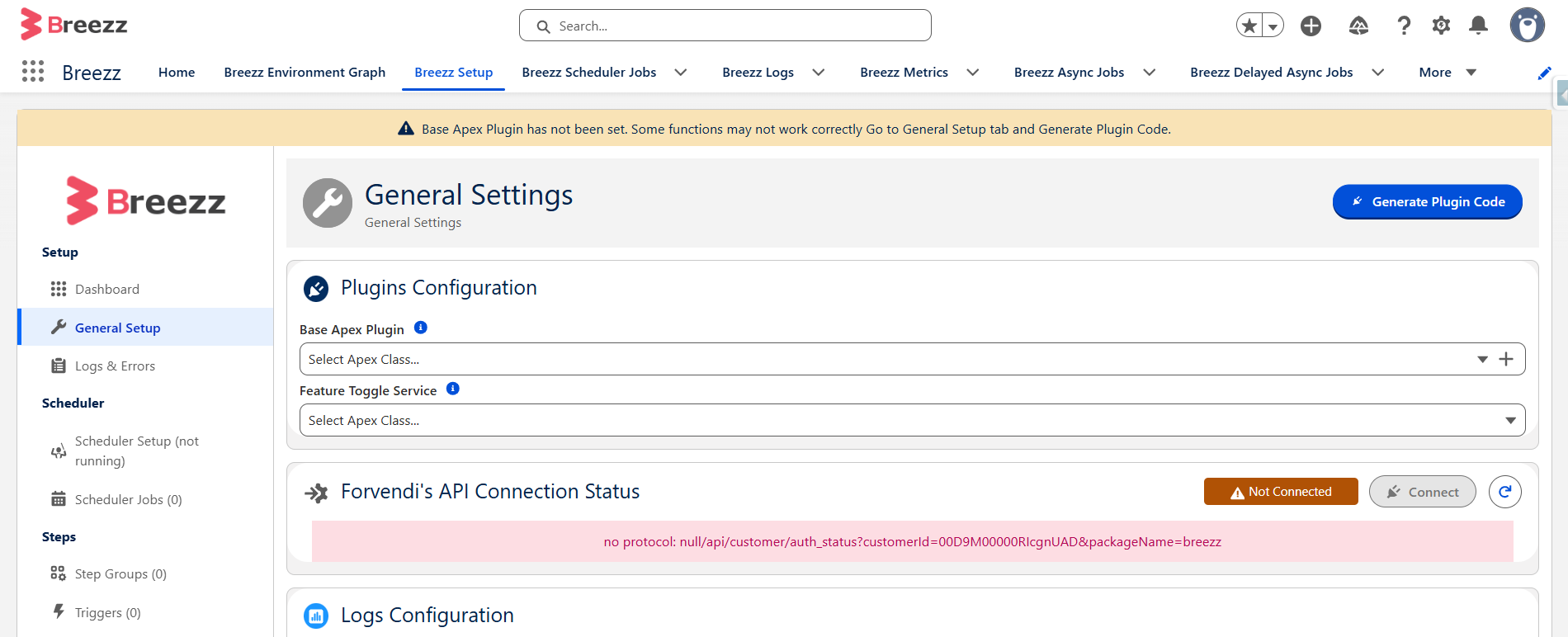Click the Not Connected status badge
The width and height of the screenshot is (1568, 637).
pyautogui.click(x=1281, y=492)
